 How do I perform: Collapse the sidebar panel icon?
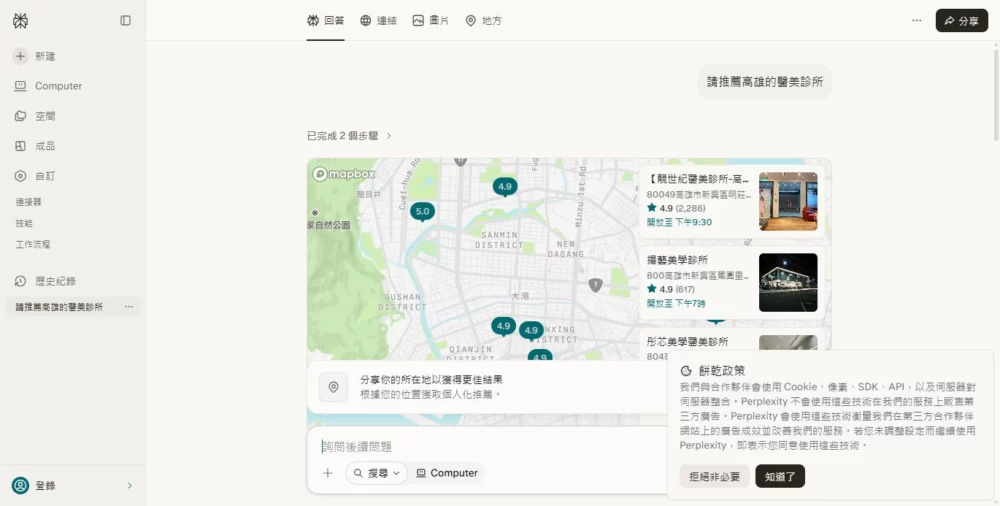126,20
